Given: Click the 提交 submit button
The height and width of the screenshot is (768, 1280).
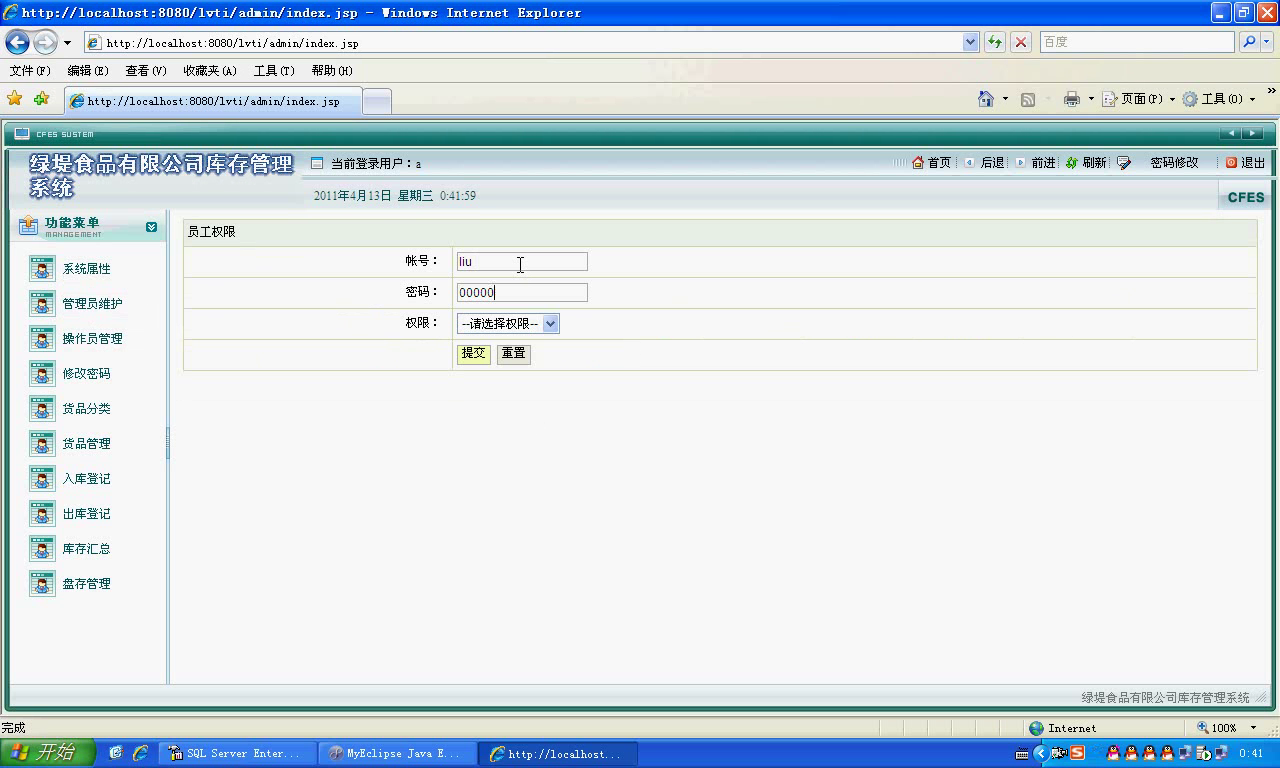Looking at the screenshot, I should (473, 354).
